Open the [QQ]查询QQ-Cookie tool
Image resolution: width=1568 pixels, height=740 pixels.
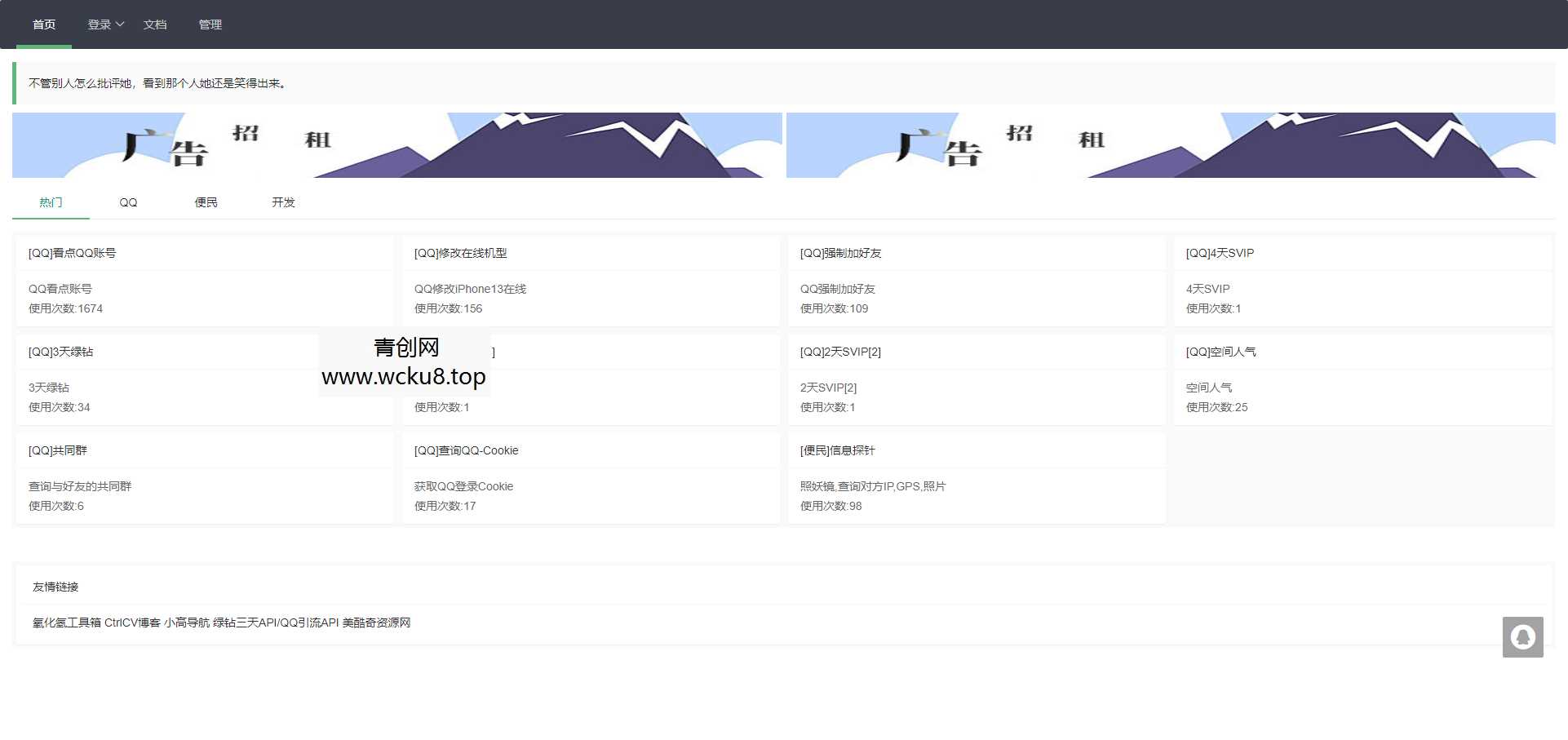466,450
